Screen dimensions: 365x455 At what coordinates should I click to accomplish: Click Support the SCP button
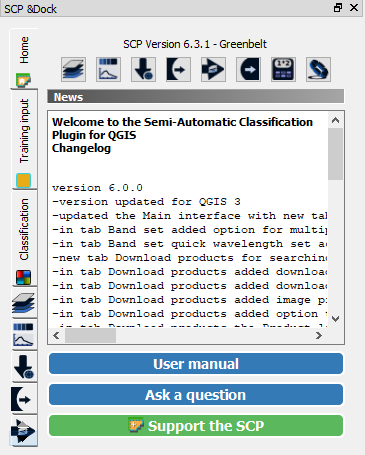(x=196, y=426)
